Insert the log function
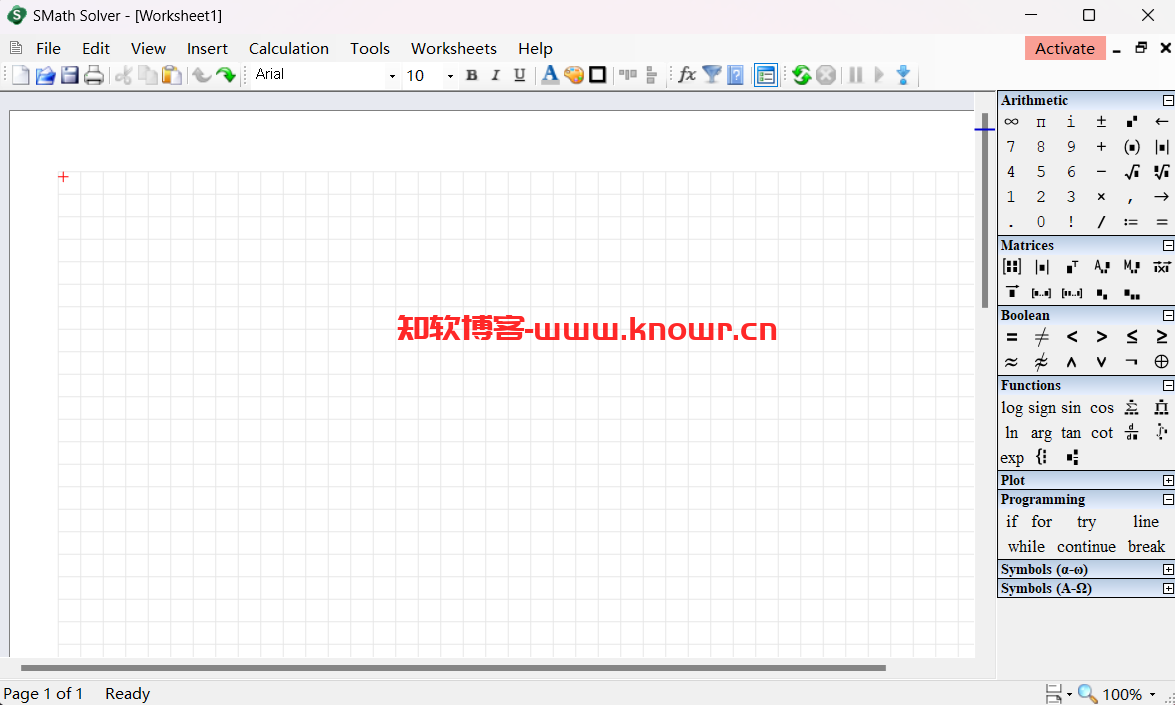 [x=1012, y=408]
